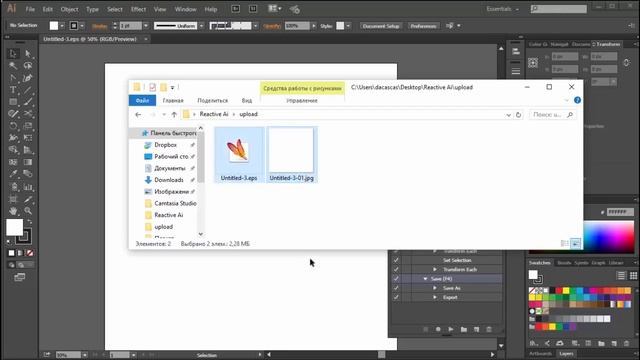Begin recording in the Actions panel
The width and height of the screenshot is (640, 360).
coord(438,329)
